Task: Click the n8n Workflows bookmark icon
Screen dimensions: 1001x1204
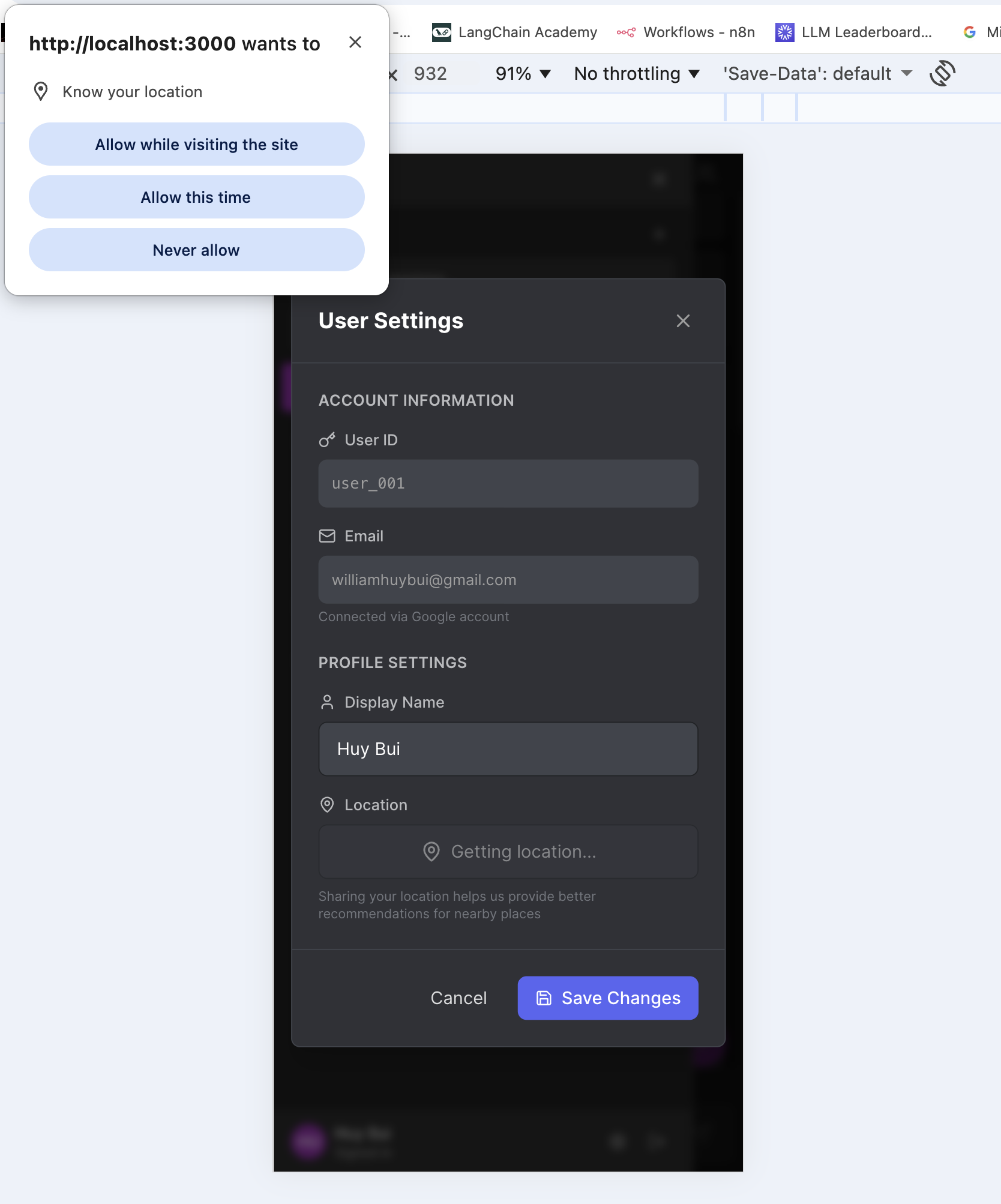Action: pyautogui.click(x=626, y=32)
